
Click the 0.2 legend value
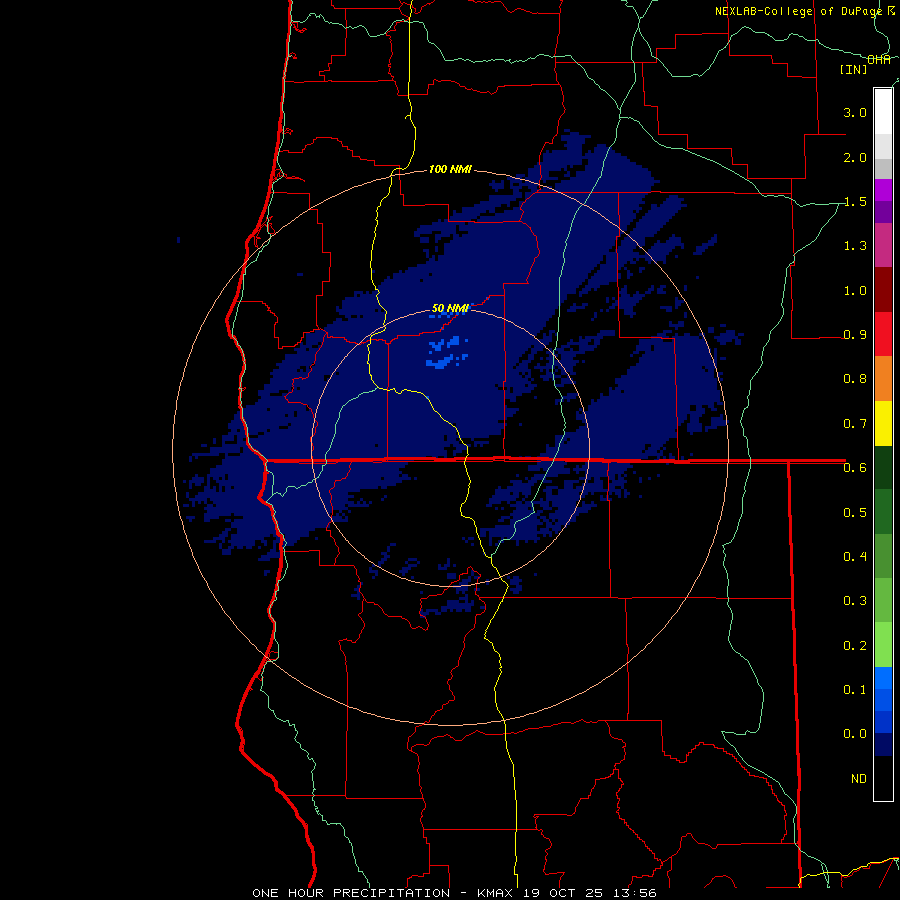855,646
